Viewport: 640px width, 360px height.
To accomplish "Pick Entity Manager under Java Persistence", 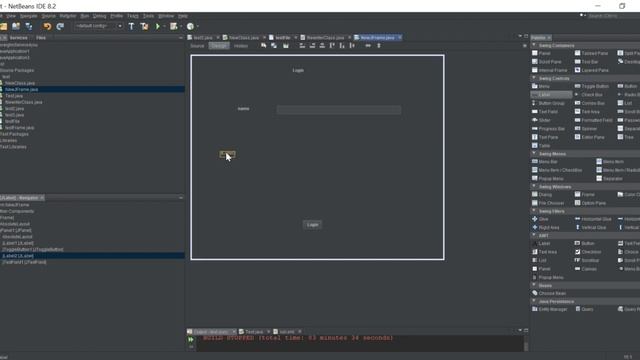I will click(549, 309).
